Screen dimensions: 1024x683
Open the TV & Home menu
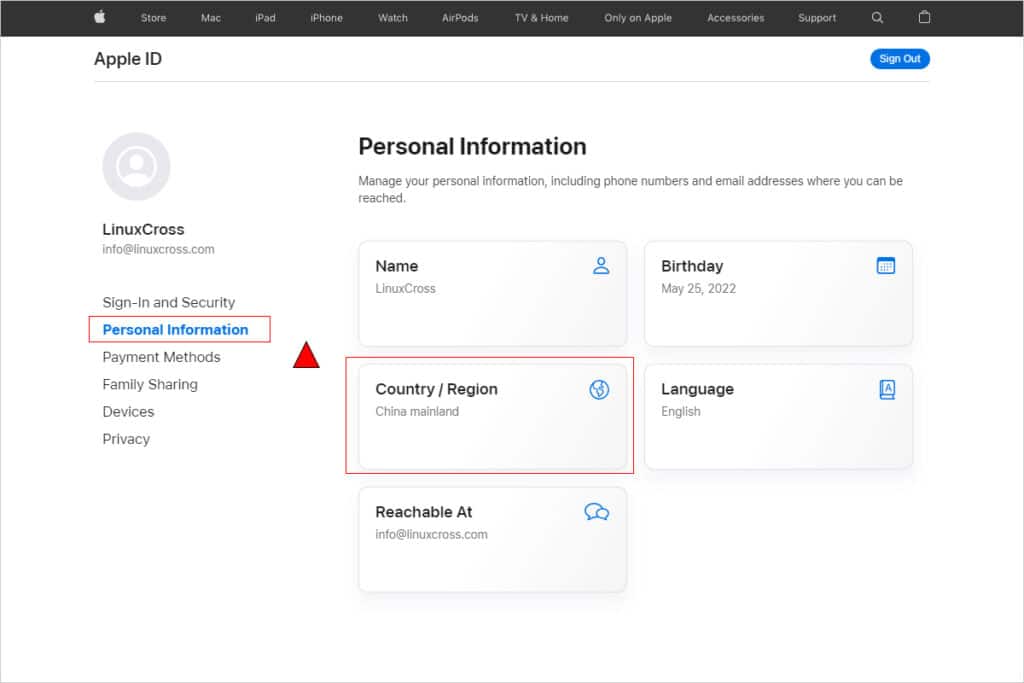pyautogui.click(x=541, y=18)
